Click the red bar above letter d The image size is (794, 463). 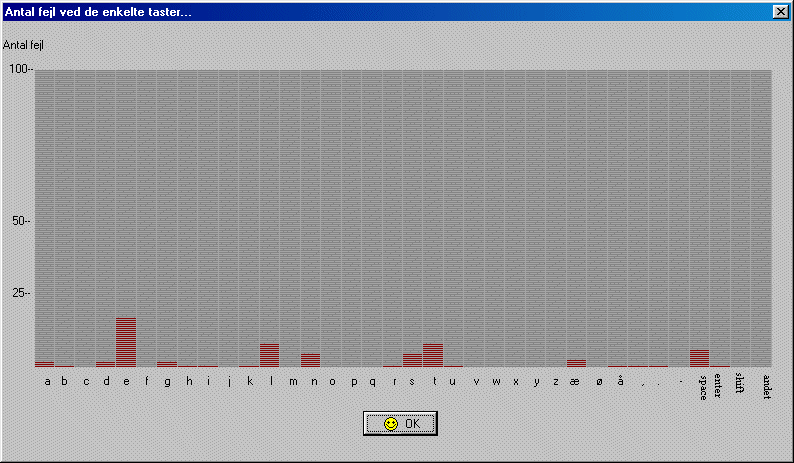point(105,364)
